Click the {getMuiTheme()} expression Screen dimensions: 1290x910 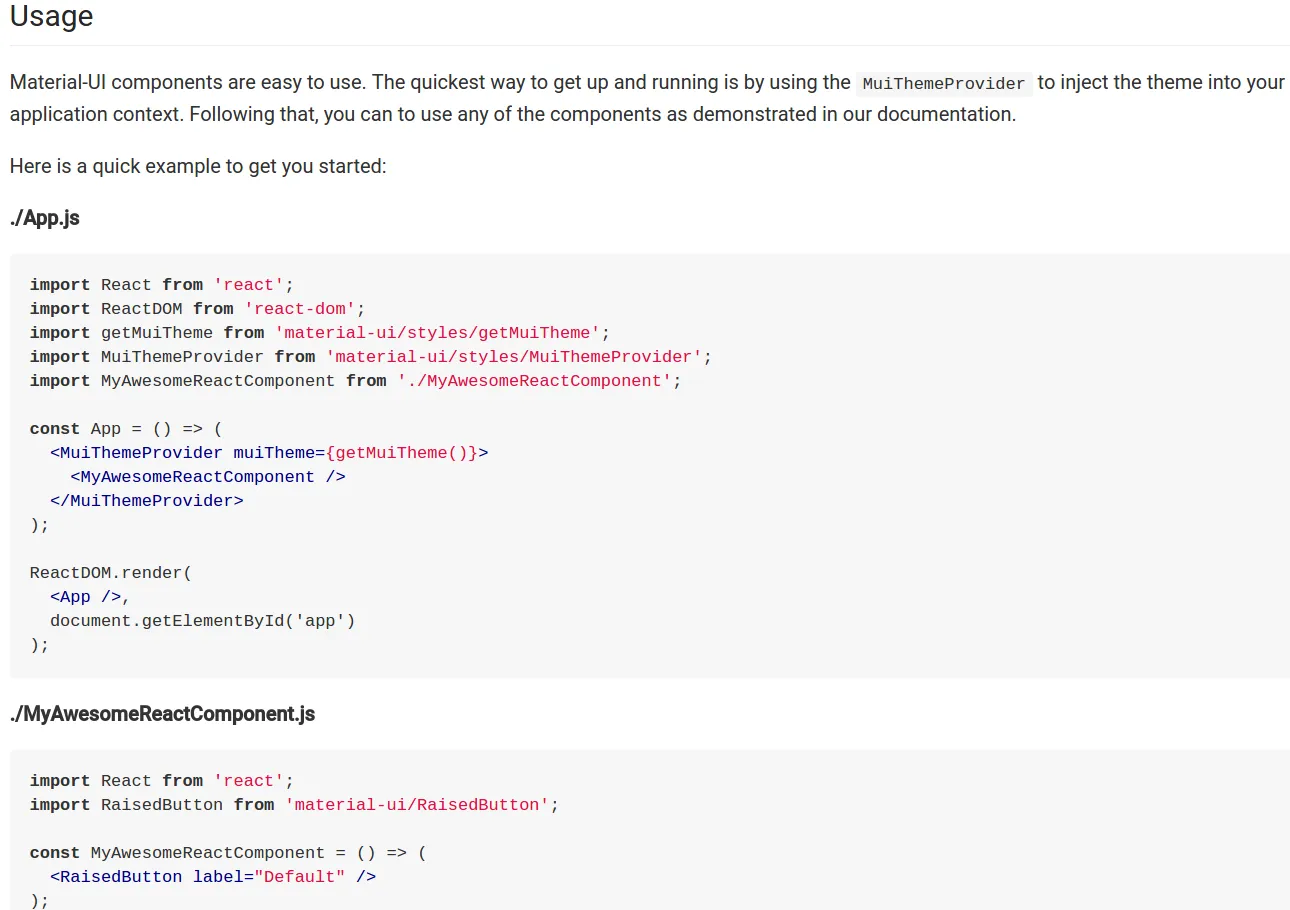(402, 453)
